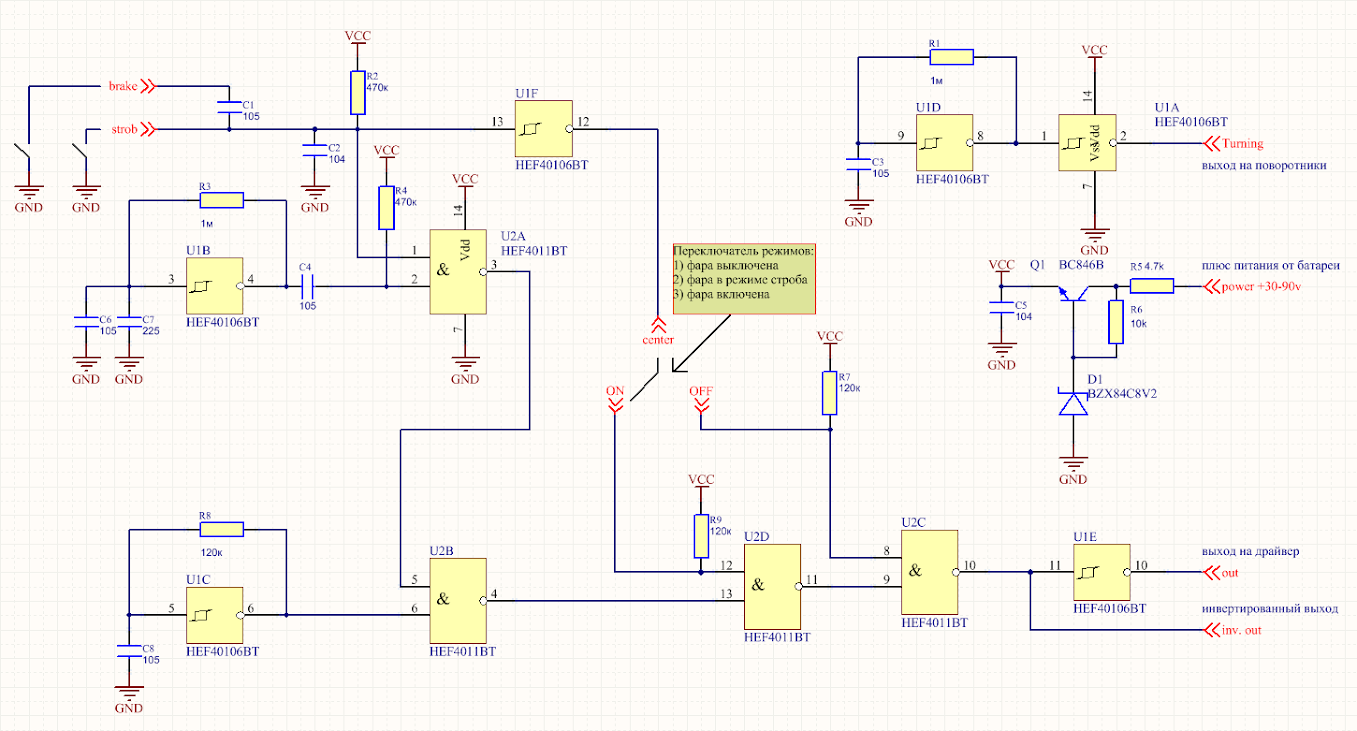The height and width of the screenshot is (731, 1357).
Task: Click the 'BZX84C8V2' diode label
Action: click(x=1121, y=394)
